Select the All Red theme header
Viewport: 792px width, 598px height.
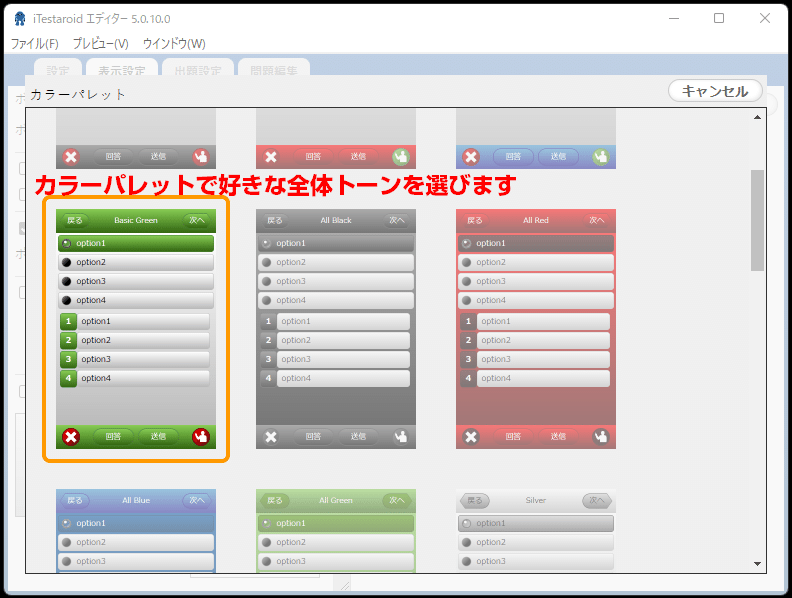click(x=536, y=220)
